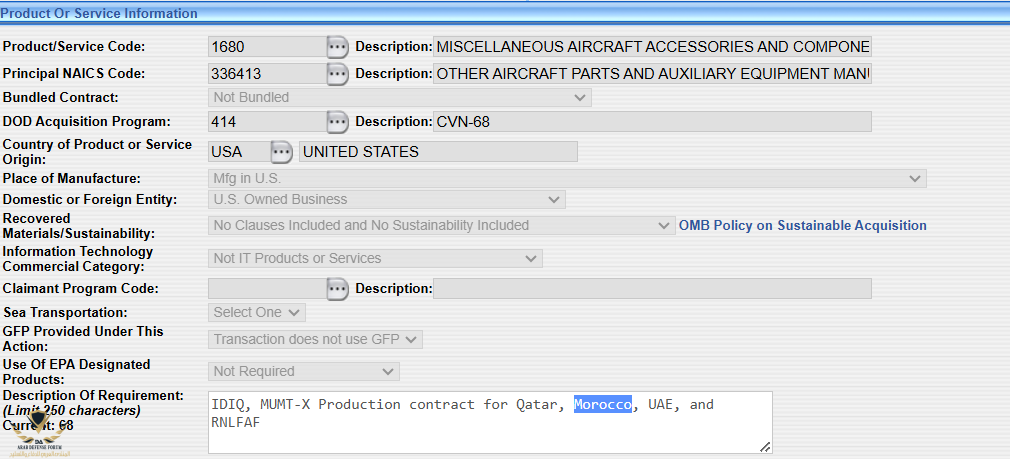This screenshot has height=459, width=1010.
Task: Click the Product/Service Code field containing 1680
Action: click(266, 47)
